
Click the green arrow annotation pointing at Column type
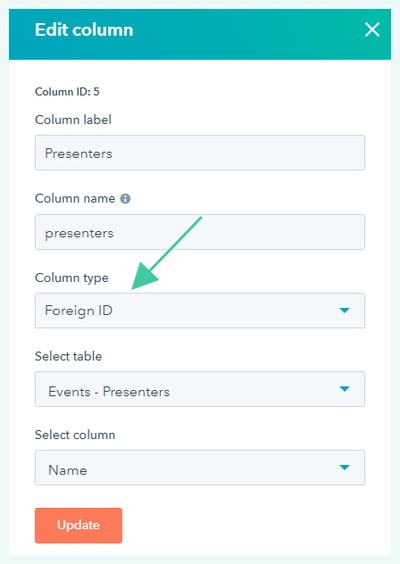click(x=167, y=253)
